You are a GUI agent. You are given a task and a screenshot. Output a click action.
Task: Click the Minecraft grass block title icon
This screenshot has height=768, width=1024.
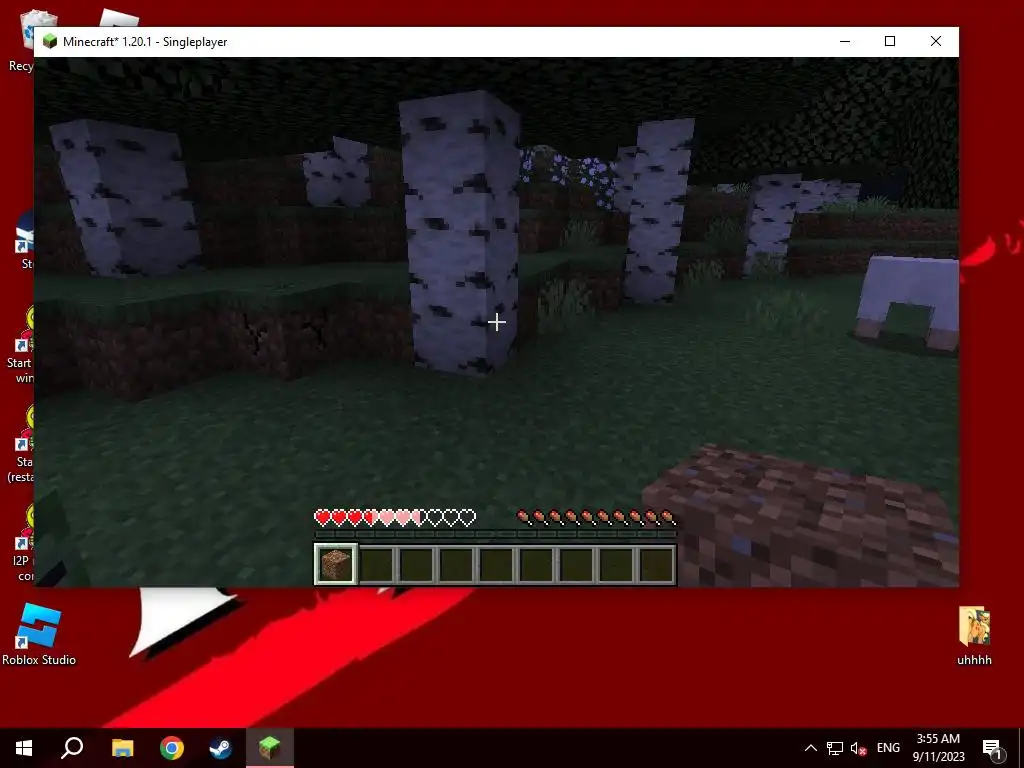click(50, 42)
